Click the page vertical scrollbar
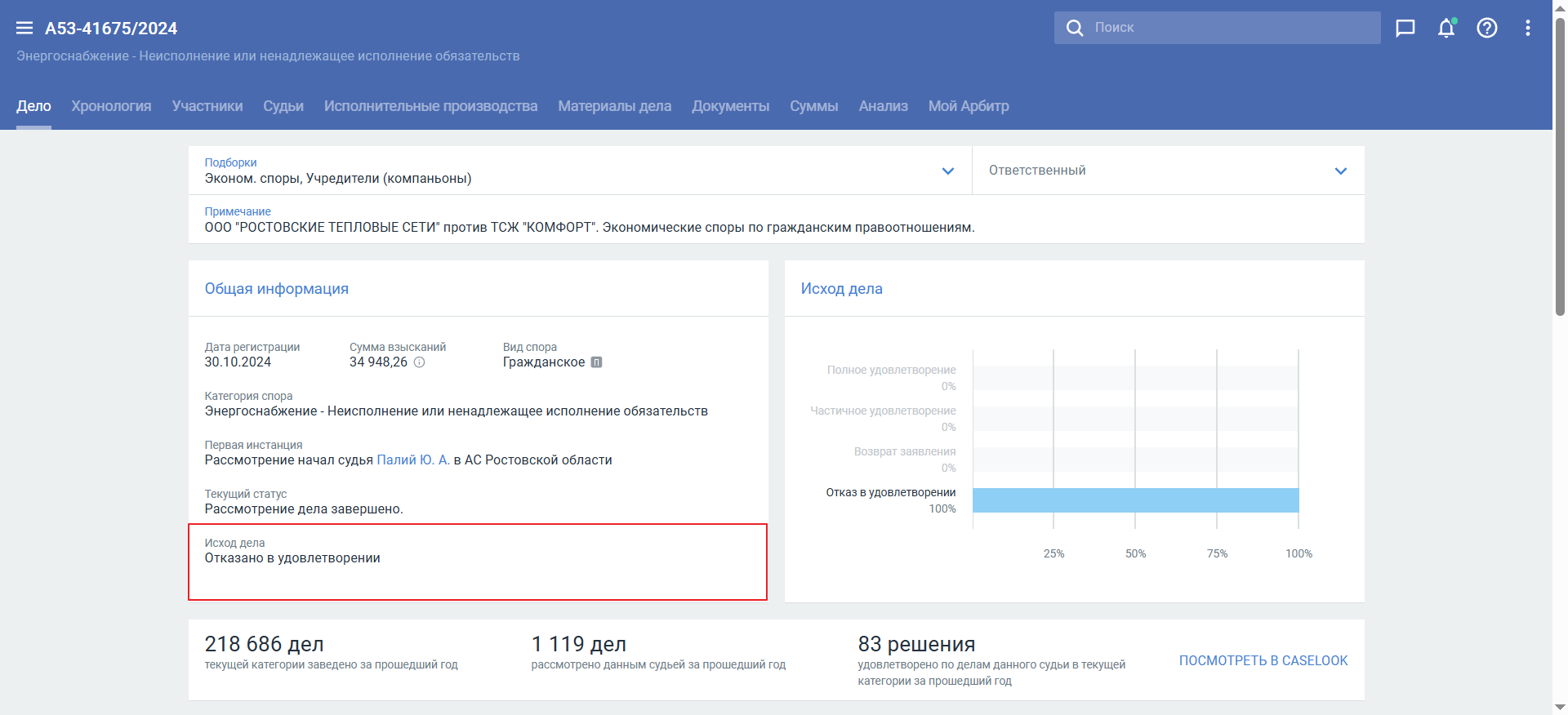 (x=1560, y=163)
